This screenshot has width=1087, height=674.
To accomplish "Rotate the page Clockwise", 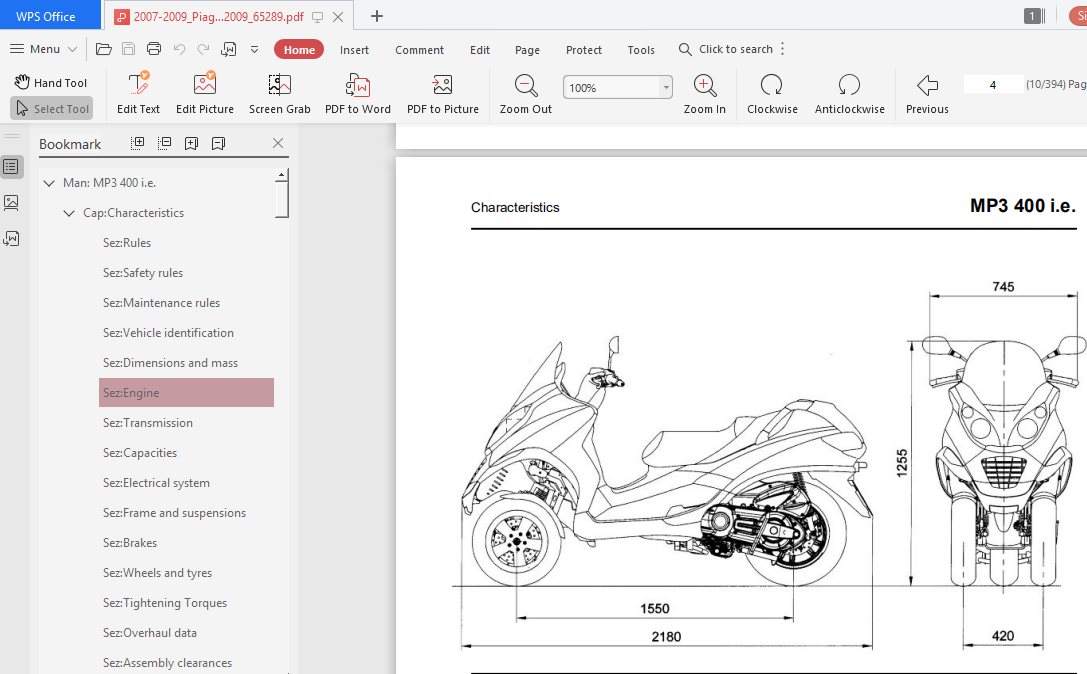I will (772, 93).
